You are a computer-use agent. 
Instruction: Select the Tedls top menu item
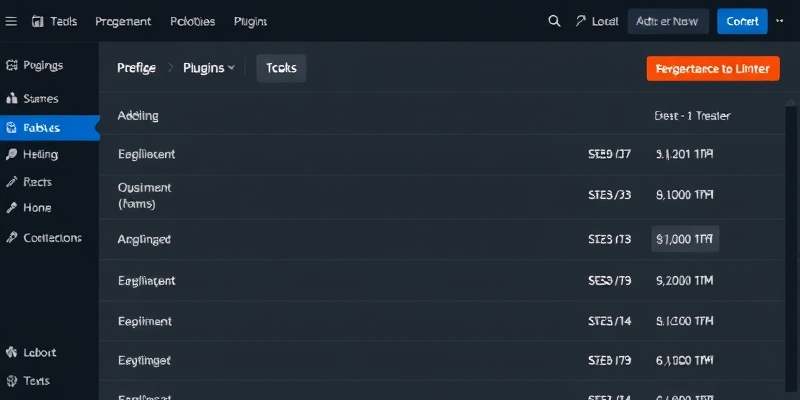pos(64,21)
